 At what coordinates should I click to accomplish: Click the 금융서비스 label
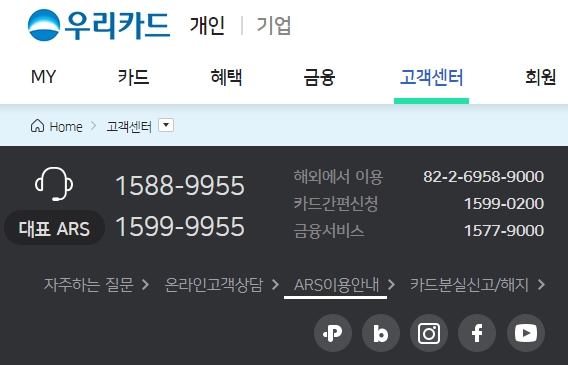coord(329,231)
